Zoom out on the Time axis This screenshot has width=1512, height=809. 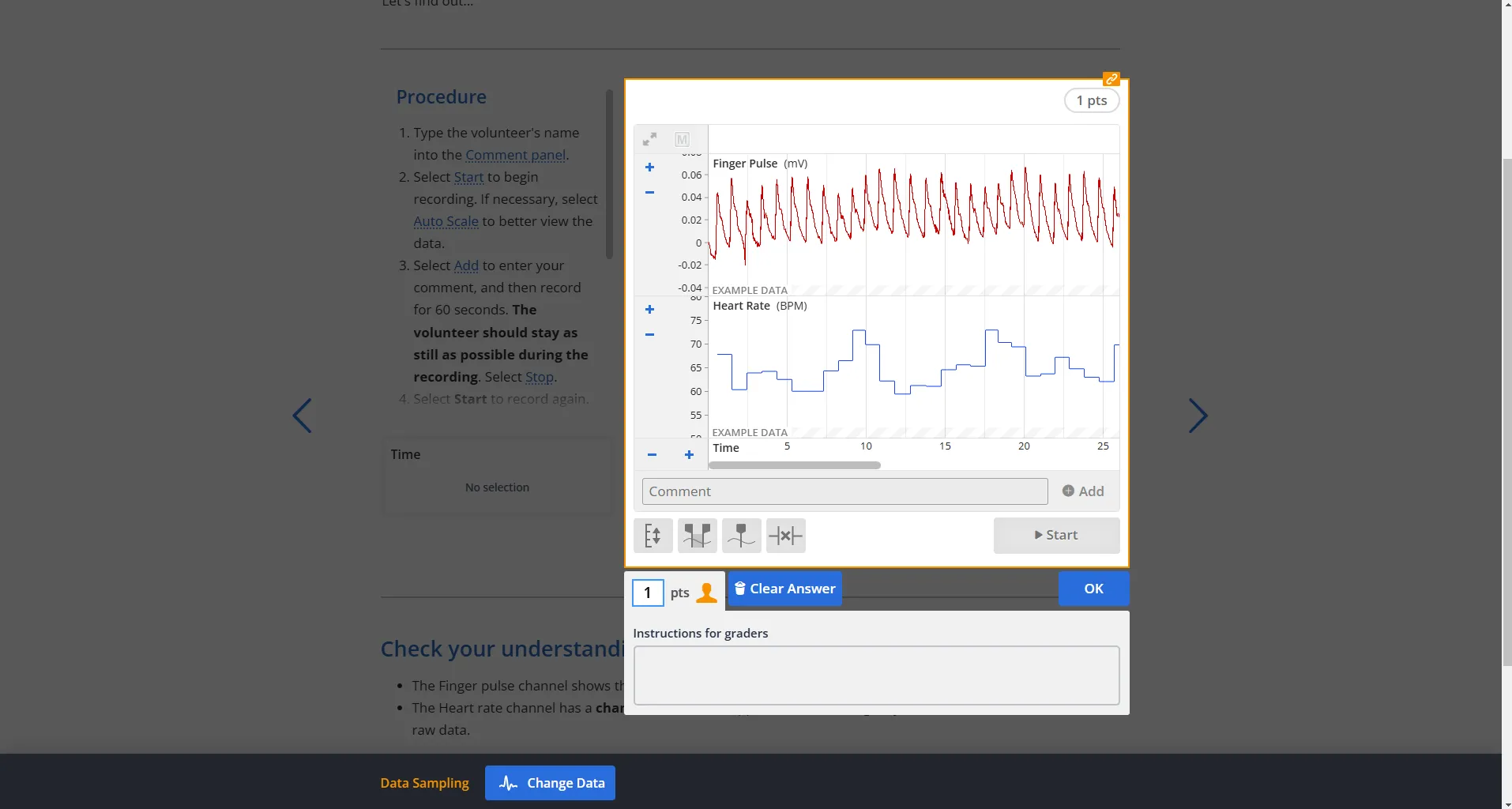[x=652, y=455]
